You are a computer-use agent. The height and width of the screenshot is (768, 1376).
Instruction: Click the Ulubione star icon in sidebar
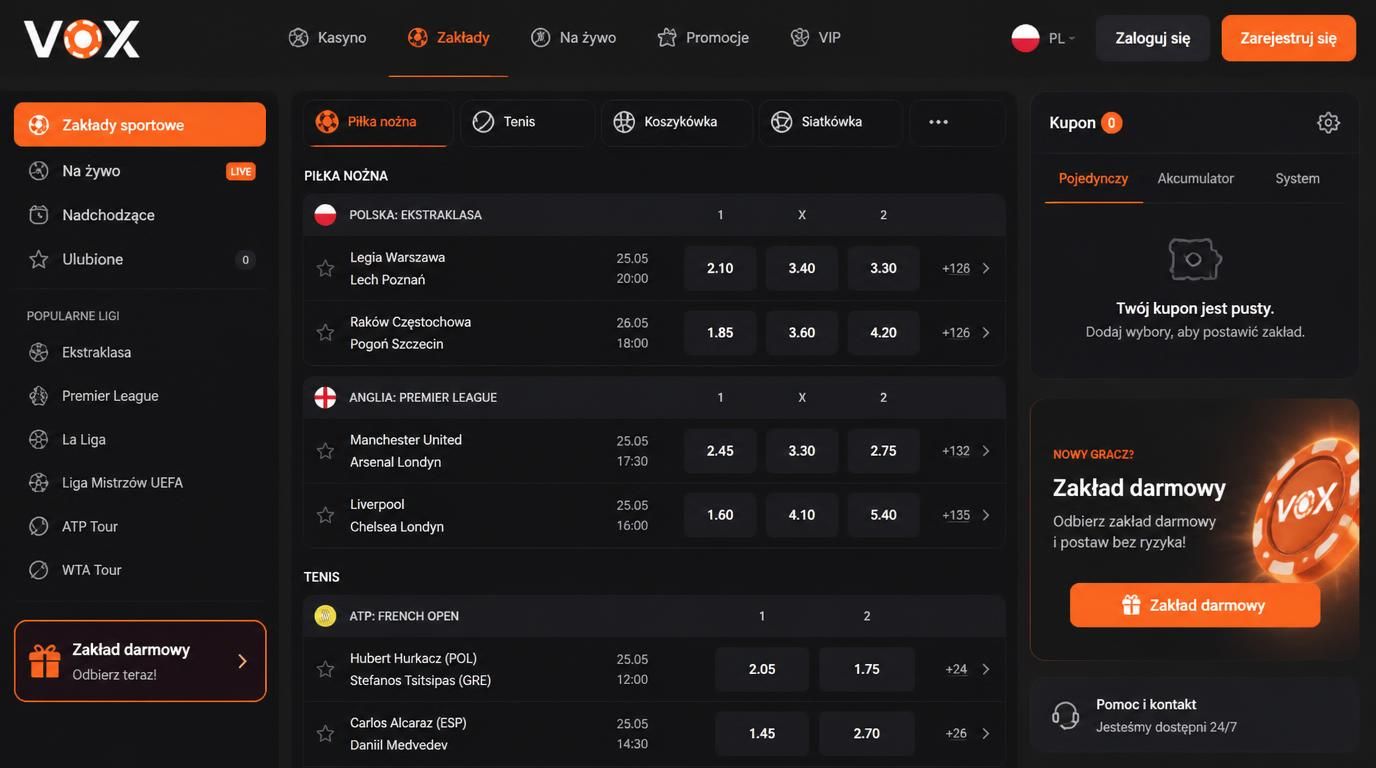39,259
